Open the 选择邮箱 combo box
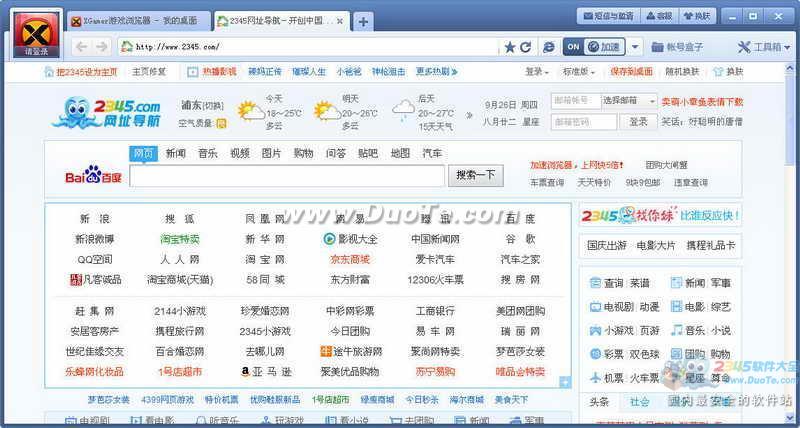Screen dimensions: 800x428 (x=630, y=101)
